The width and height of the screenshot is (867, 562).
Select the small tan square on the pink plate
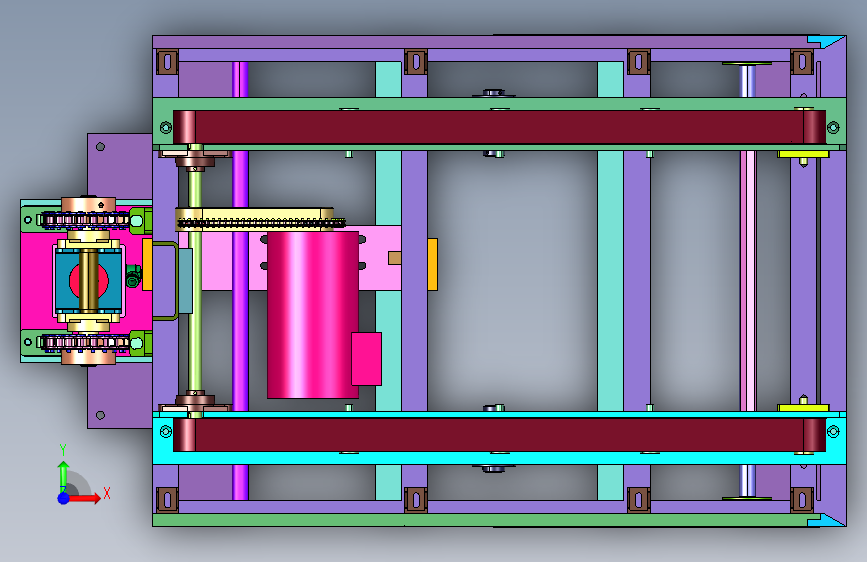[395, 258]
